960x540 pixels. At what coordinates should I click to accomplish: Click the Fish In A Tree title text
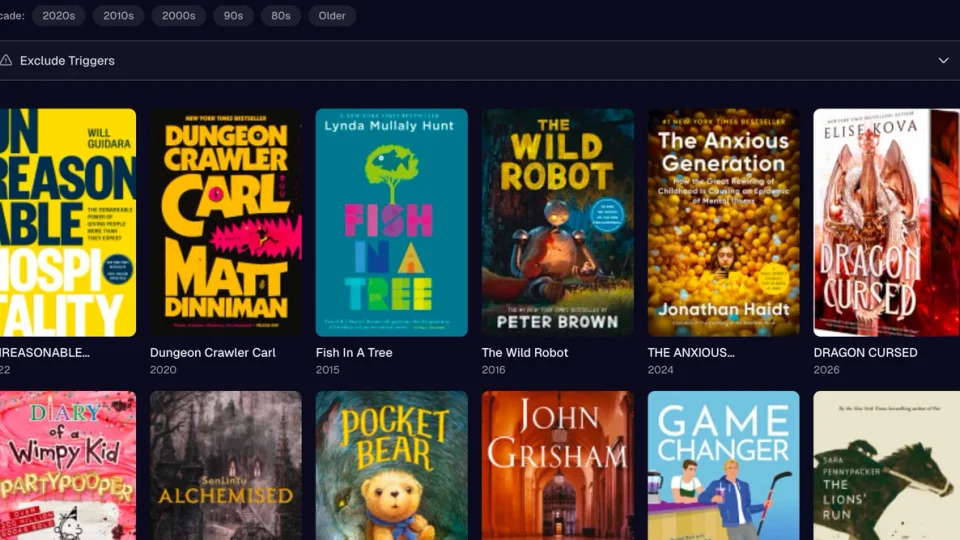click(354, 353)
